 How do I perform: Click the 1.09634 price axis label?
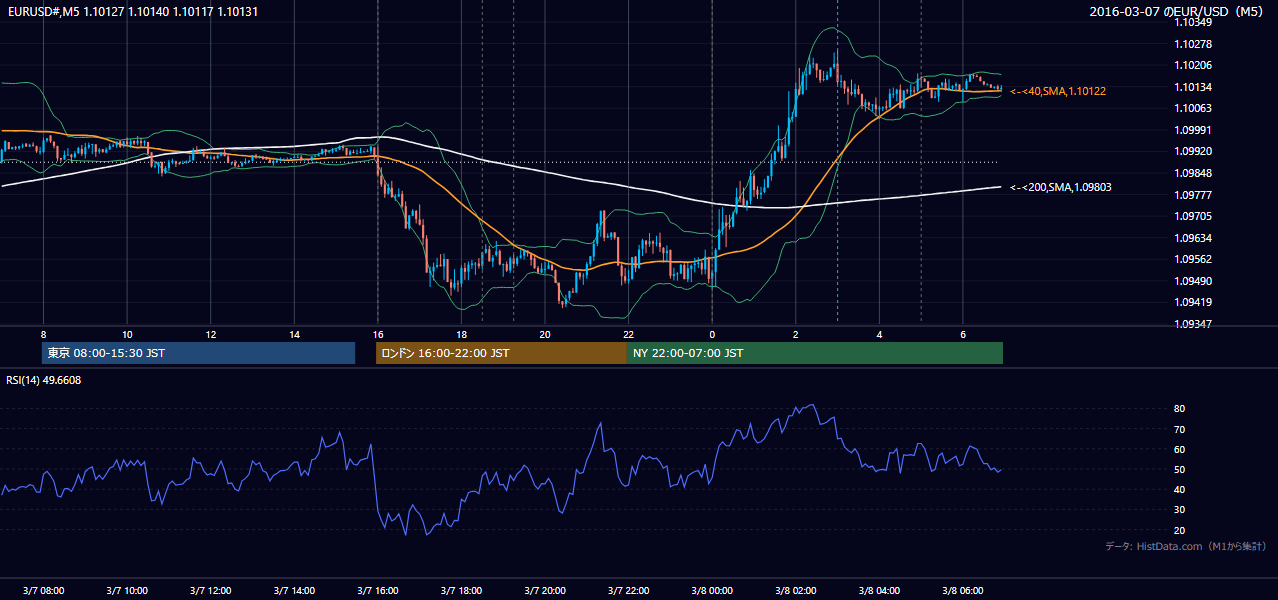pos(1193,238)
